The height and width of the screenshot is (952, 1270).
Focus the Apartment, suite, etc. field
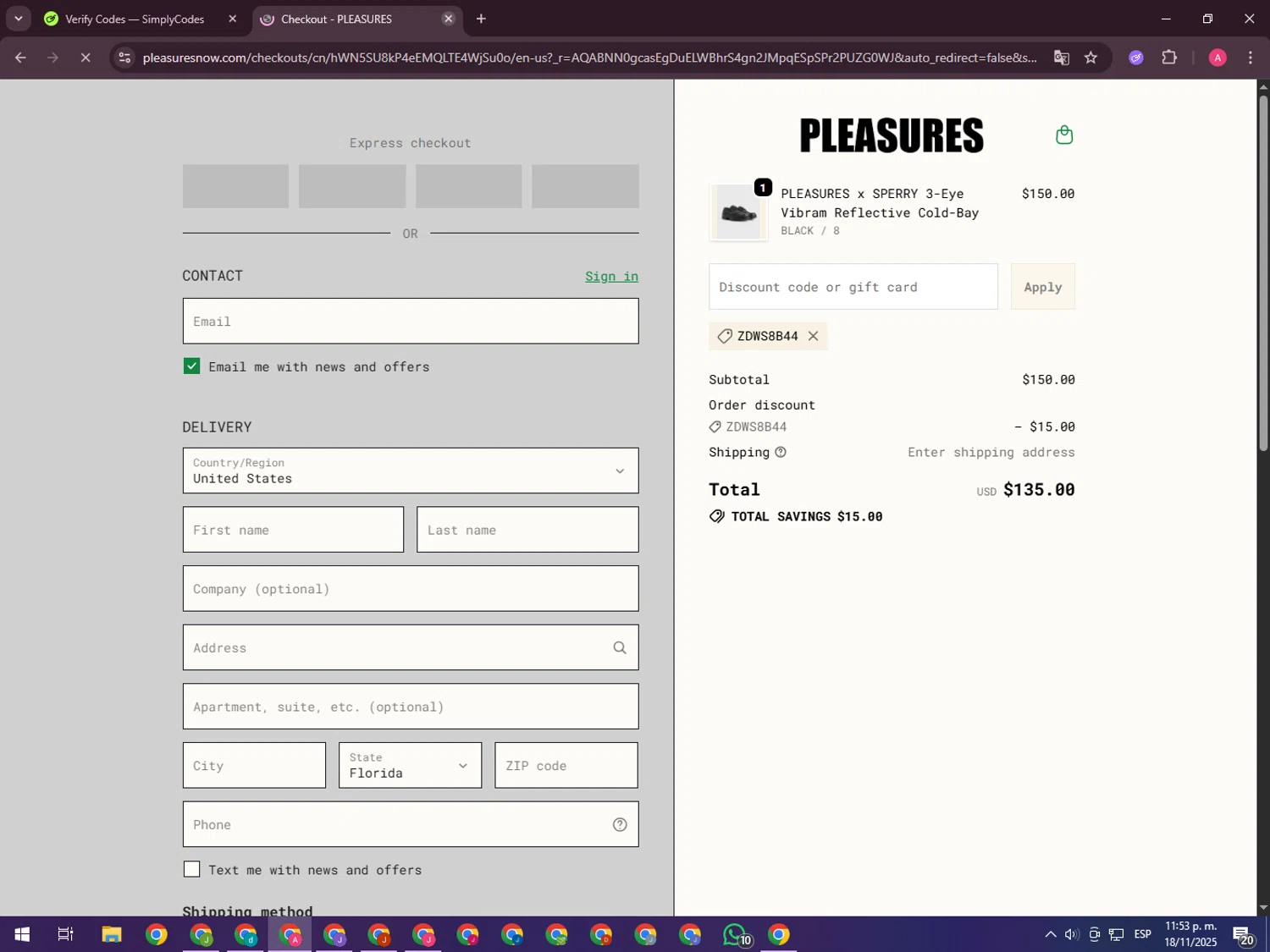[x=411, y=707]
